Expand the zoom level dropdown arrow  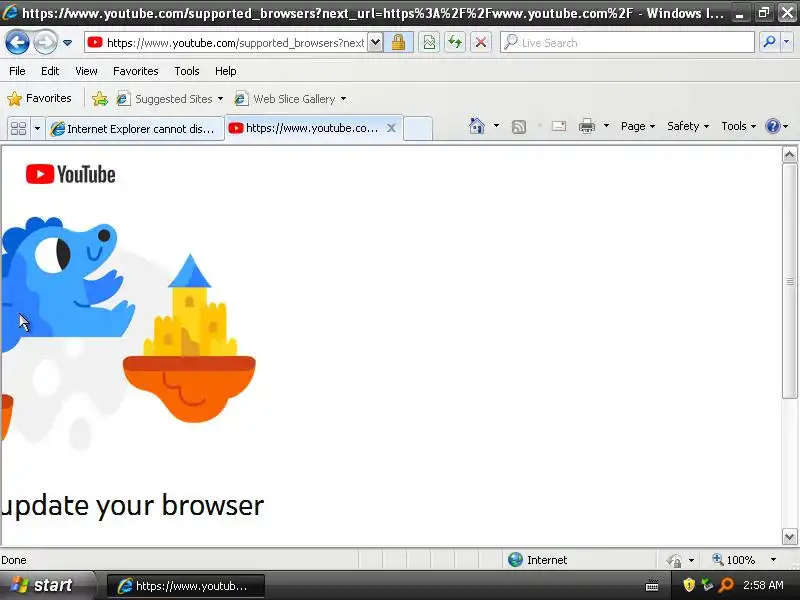773,560
